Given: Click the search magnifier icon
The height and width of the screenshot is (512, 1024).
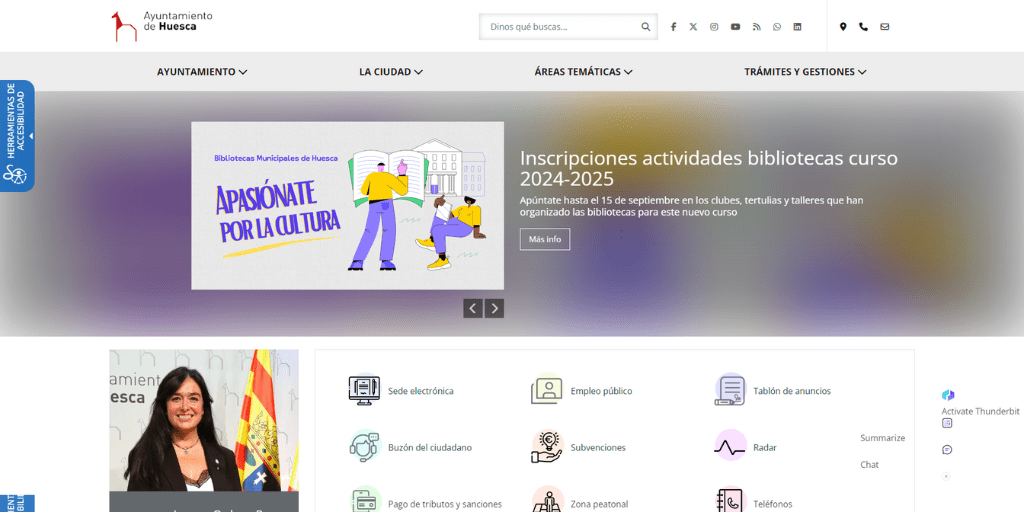Looking at the screenshot, I should (x=645, y=27).
